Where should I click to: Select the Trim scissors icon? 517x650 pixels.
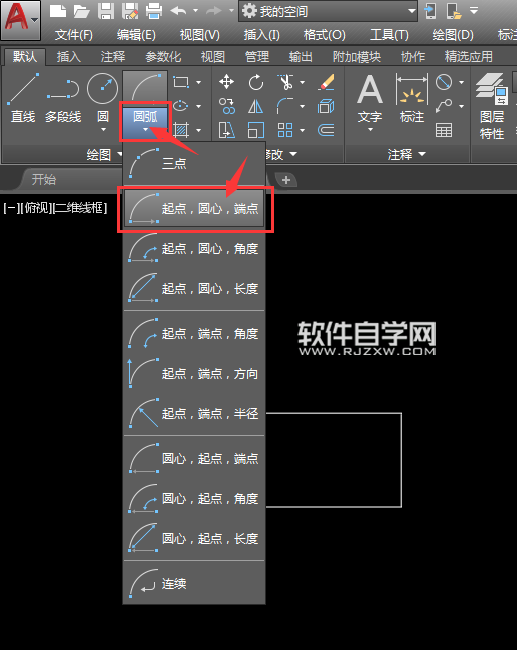point(285,82)
